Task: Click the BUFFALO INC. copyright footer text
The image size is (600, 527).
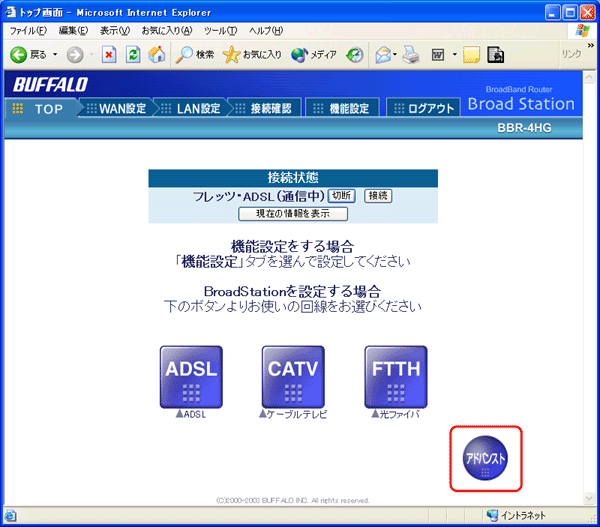Action: point(293,500)
